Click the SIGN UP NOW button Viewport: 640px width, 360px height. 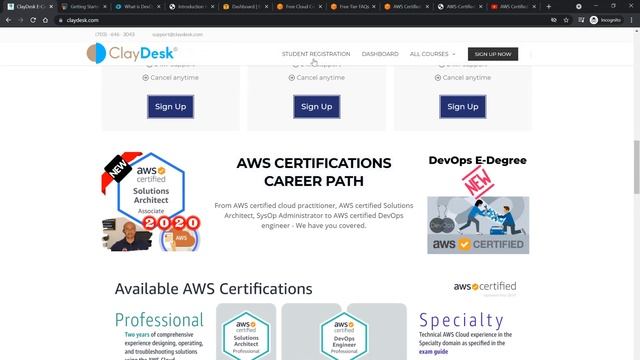(x=493, y=54)
